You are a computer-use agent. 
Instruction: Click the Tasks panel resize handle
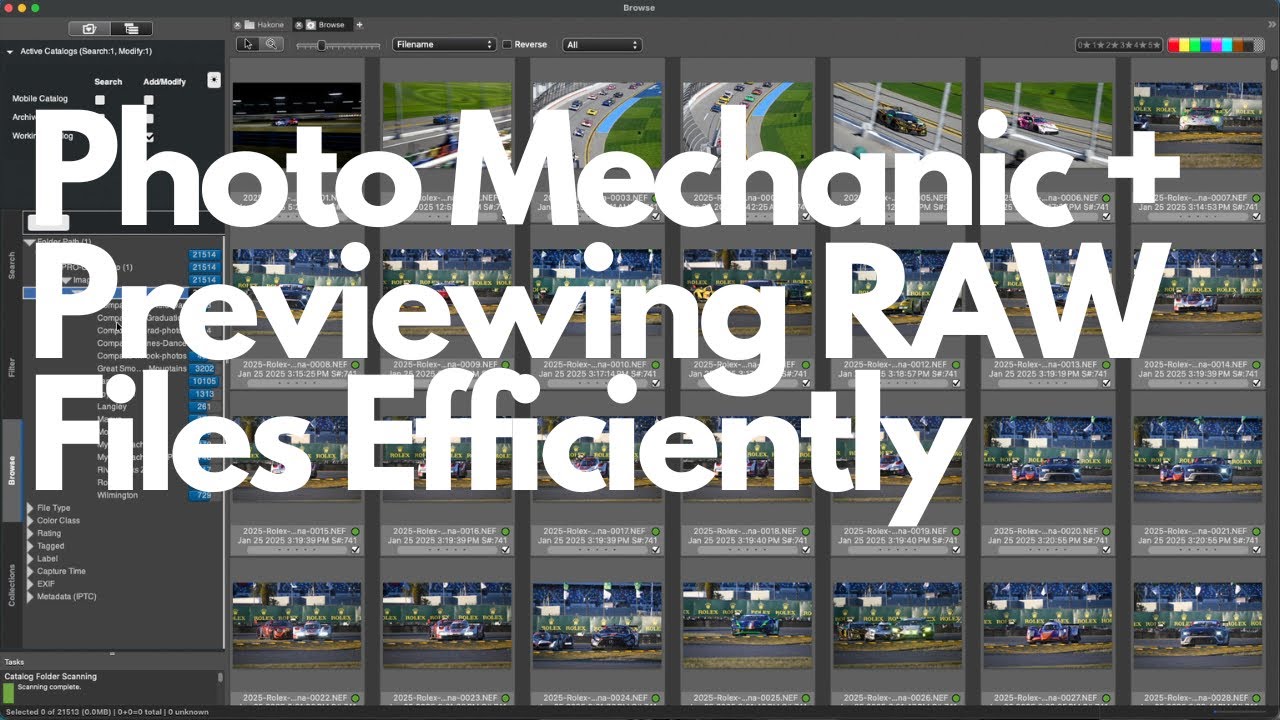tap(112, 653)
